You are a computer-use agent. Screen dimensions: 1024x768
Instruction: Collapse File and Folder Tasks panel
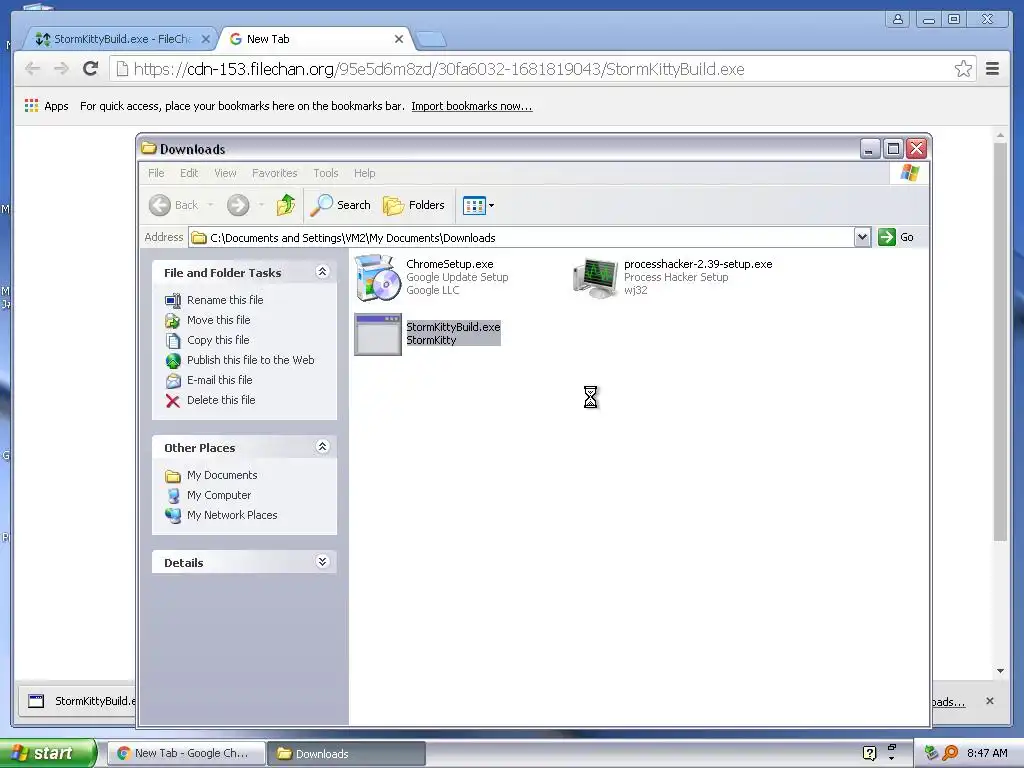click(x=322, y=272)
